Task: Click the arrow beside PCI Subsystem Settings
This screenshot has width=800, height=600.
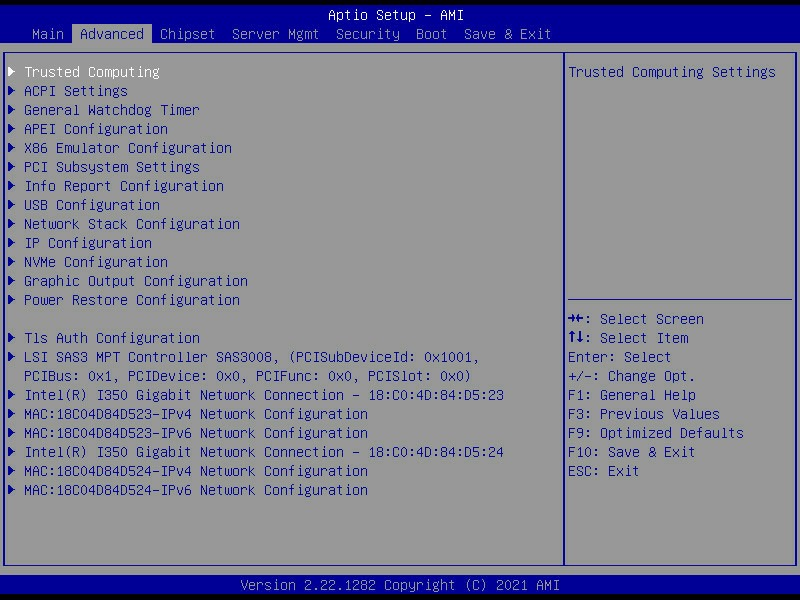Action: pos(12,167)
